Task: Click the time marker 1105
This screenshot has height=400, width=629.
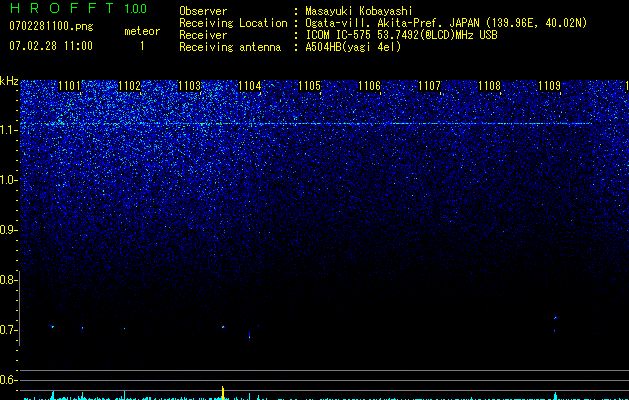Action: tap(310, 86)
